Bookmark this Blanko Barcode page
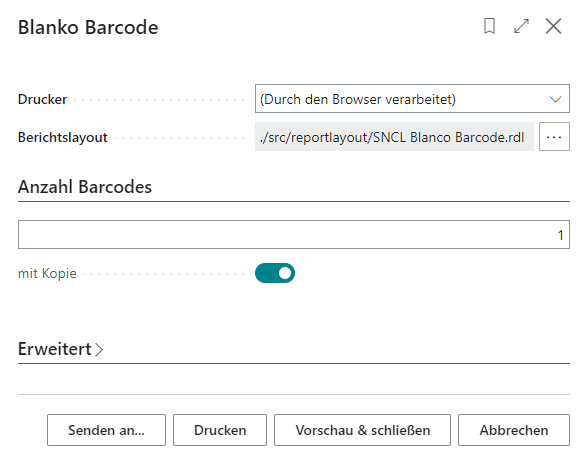 pos(489,26)
